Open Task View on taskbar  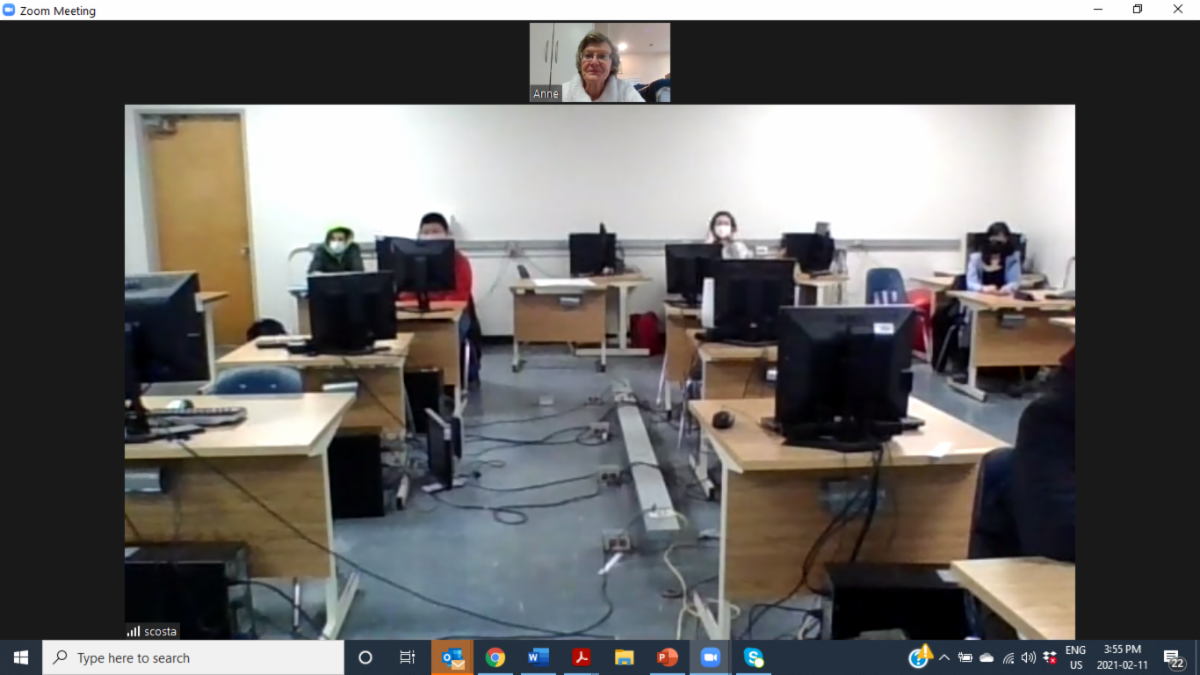click(x=407, y=657)
